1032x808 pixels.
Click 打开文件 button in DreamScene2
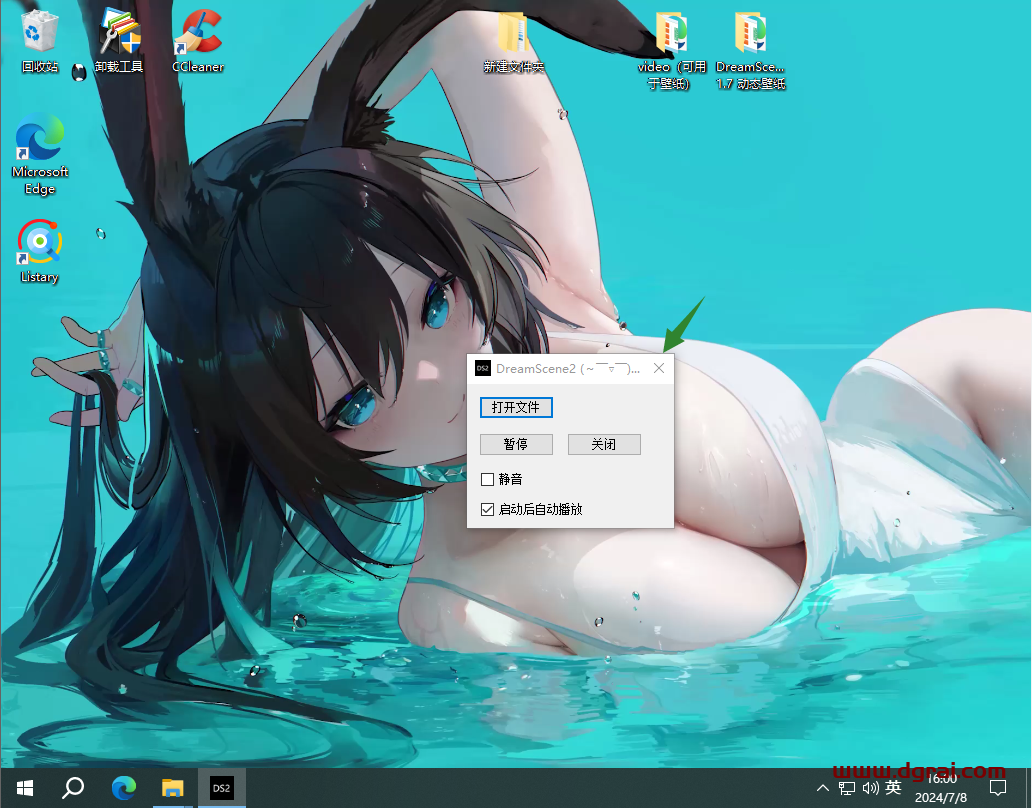pyautogui.click(x=516, y=407)
